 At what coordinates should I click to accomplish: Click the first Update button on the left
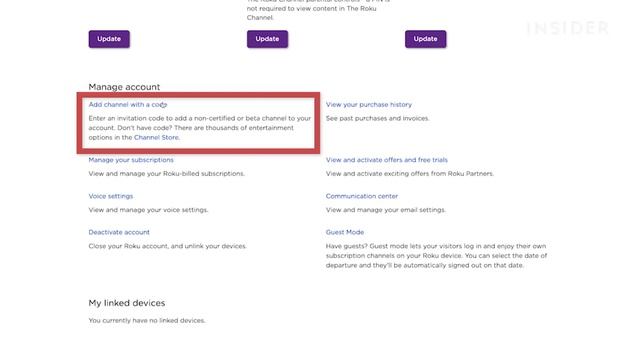(109, 39)
